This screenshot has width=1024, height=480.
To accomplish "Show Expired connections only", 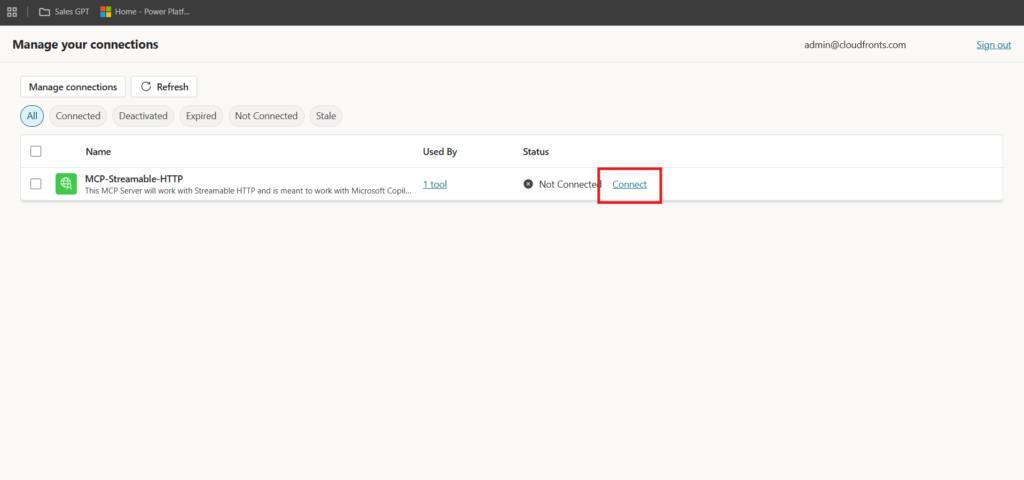I will pos(201,116).
